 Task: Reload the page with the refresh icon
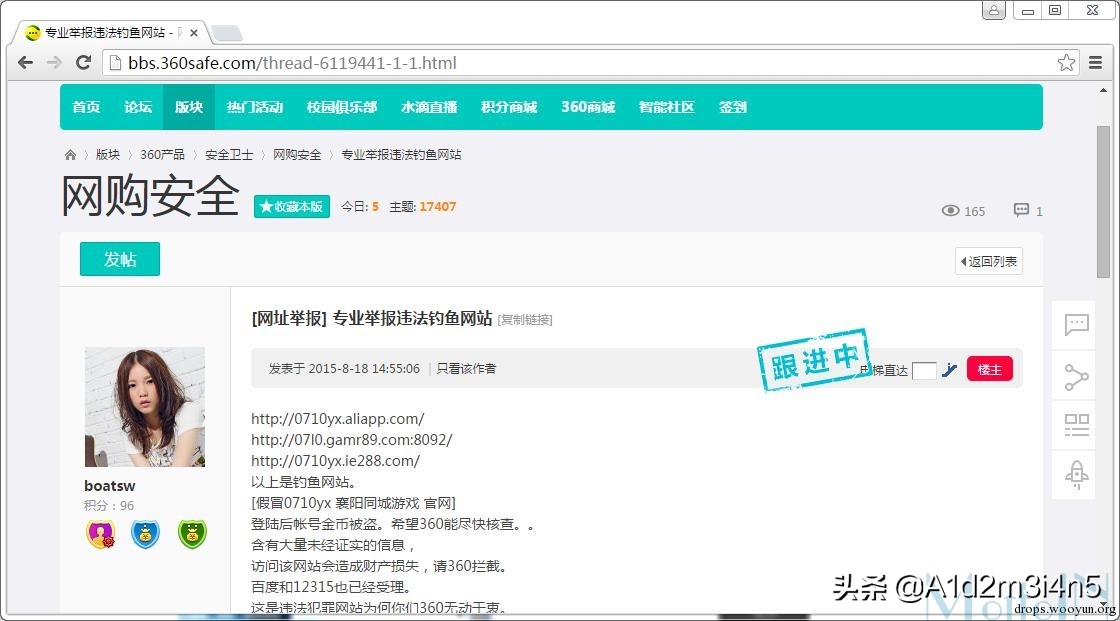point(84,63)
